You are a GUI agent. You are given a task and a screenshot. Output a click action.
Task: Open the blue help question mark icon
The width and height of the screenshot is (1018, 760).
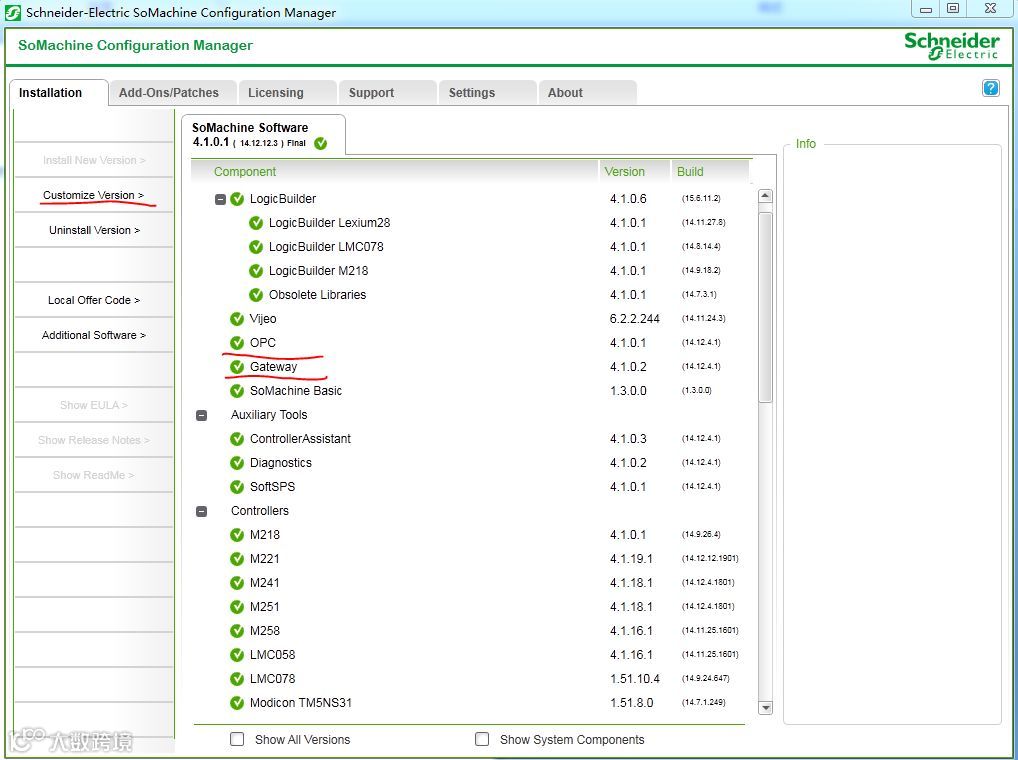[x=991, y=88]
